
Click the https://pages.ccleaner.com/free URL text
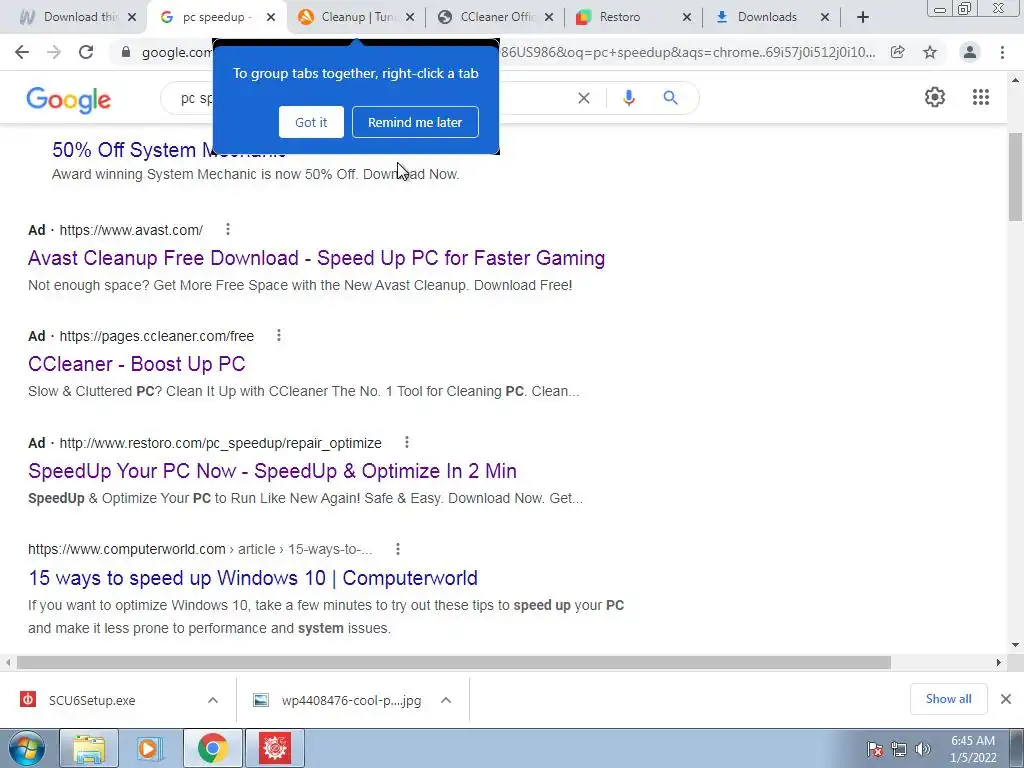tap(157, 336)
